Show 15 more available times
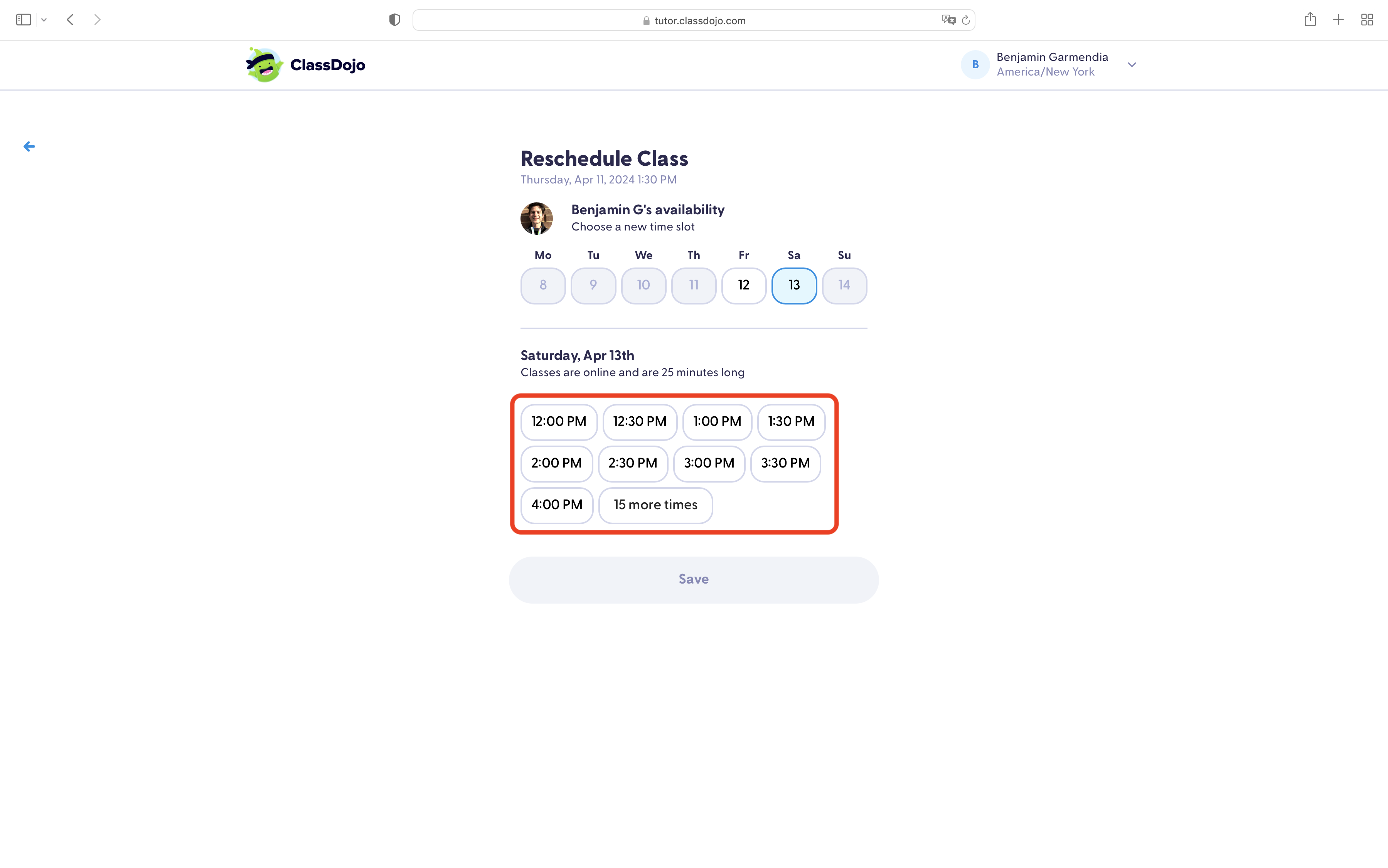 coord(656,505)
